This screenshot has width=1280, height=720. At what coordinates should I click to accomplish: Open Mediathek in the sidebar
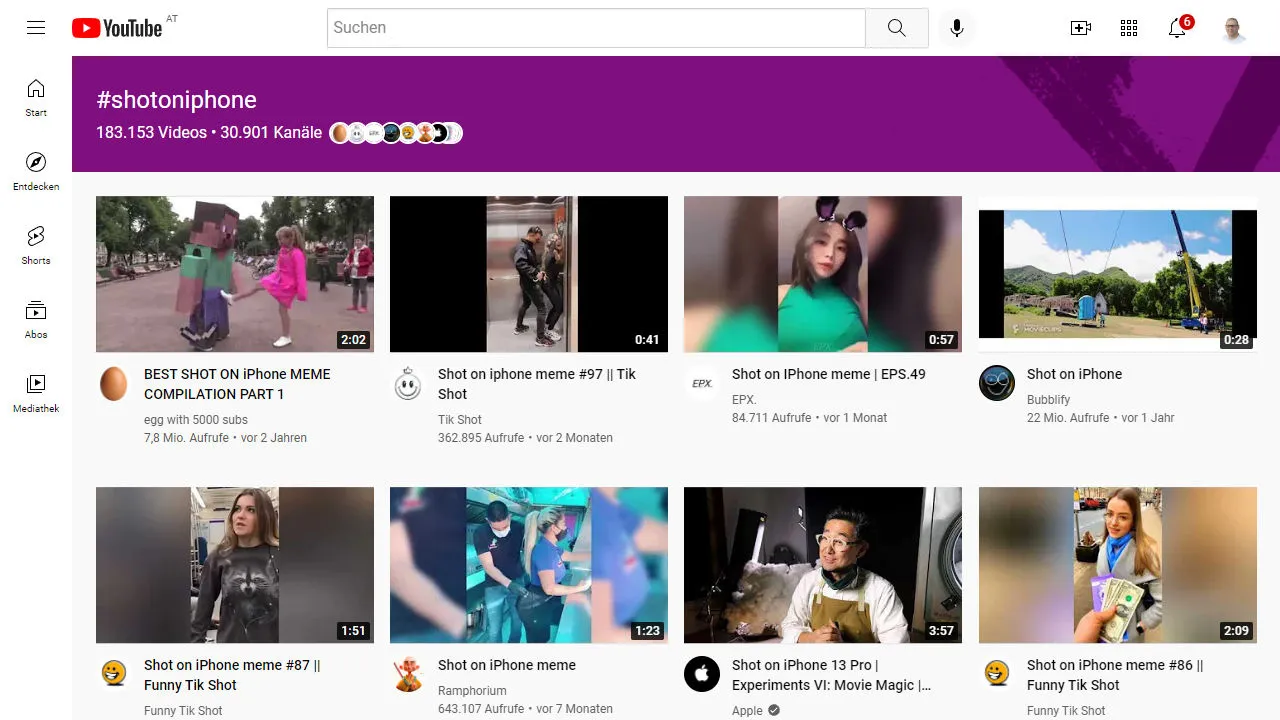(x=36, y=393)
